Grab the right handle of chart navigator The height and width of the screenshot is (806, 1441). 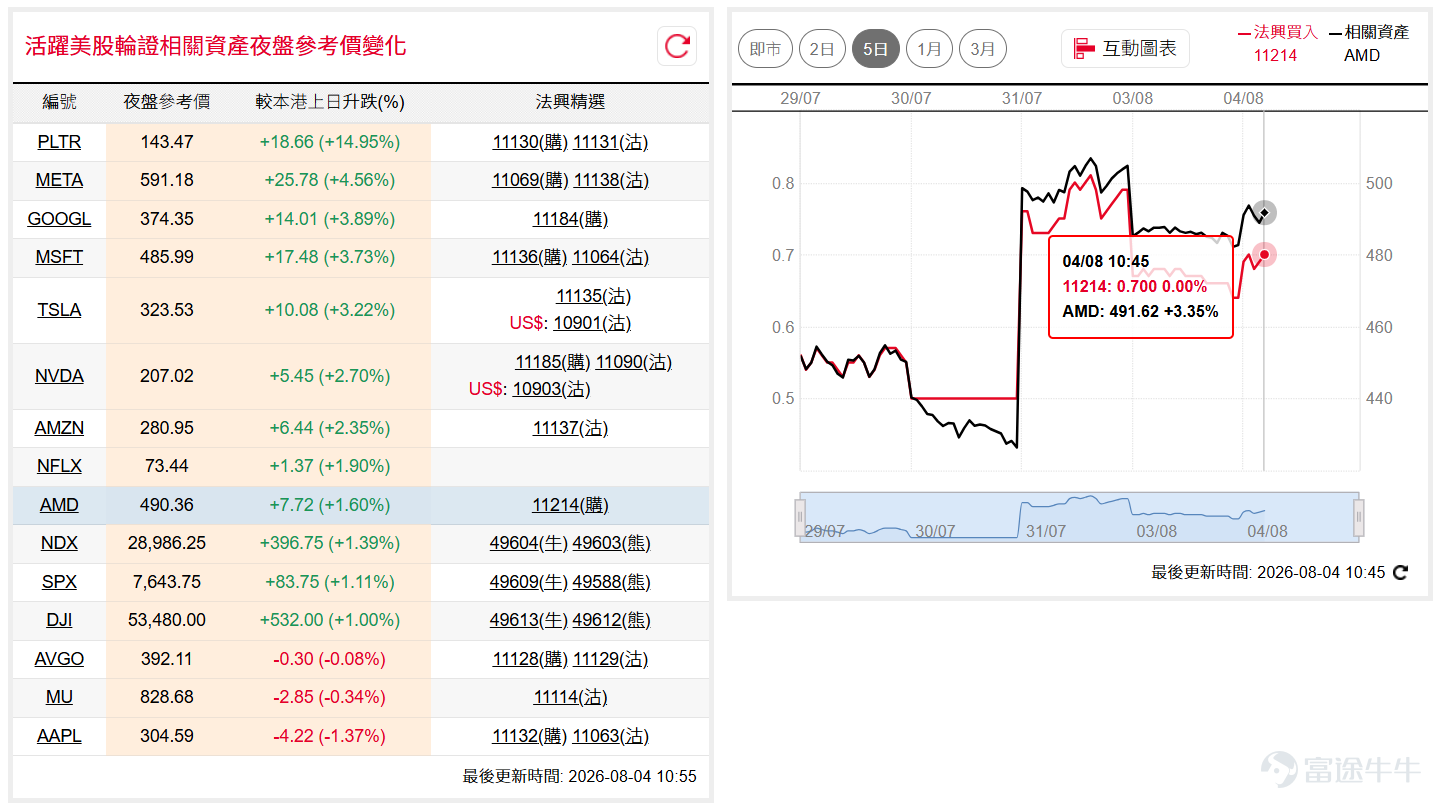1359,518
